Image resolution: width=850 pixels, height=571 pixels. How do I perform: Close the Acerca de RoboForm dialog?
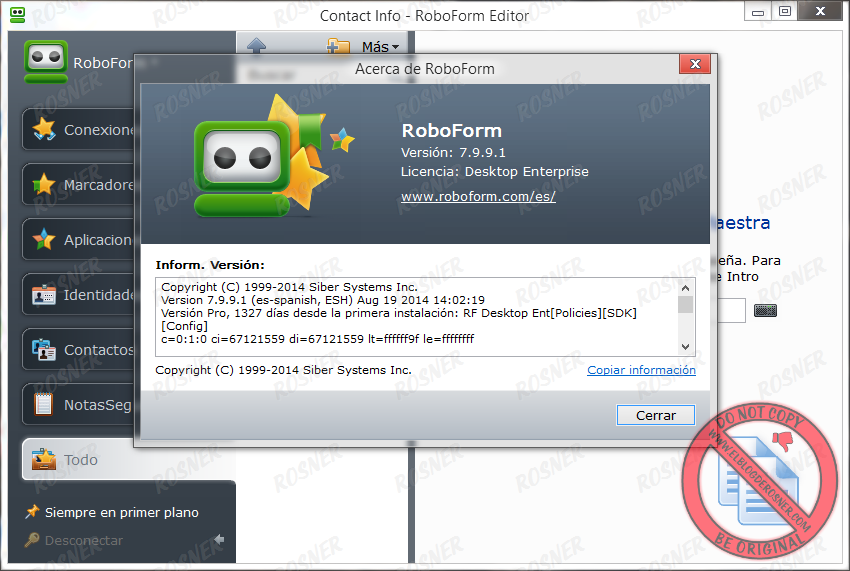[695, 65]
